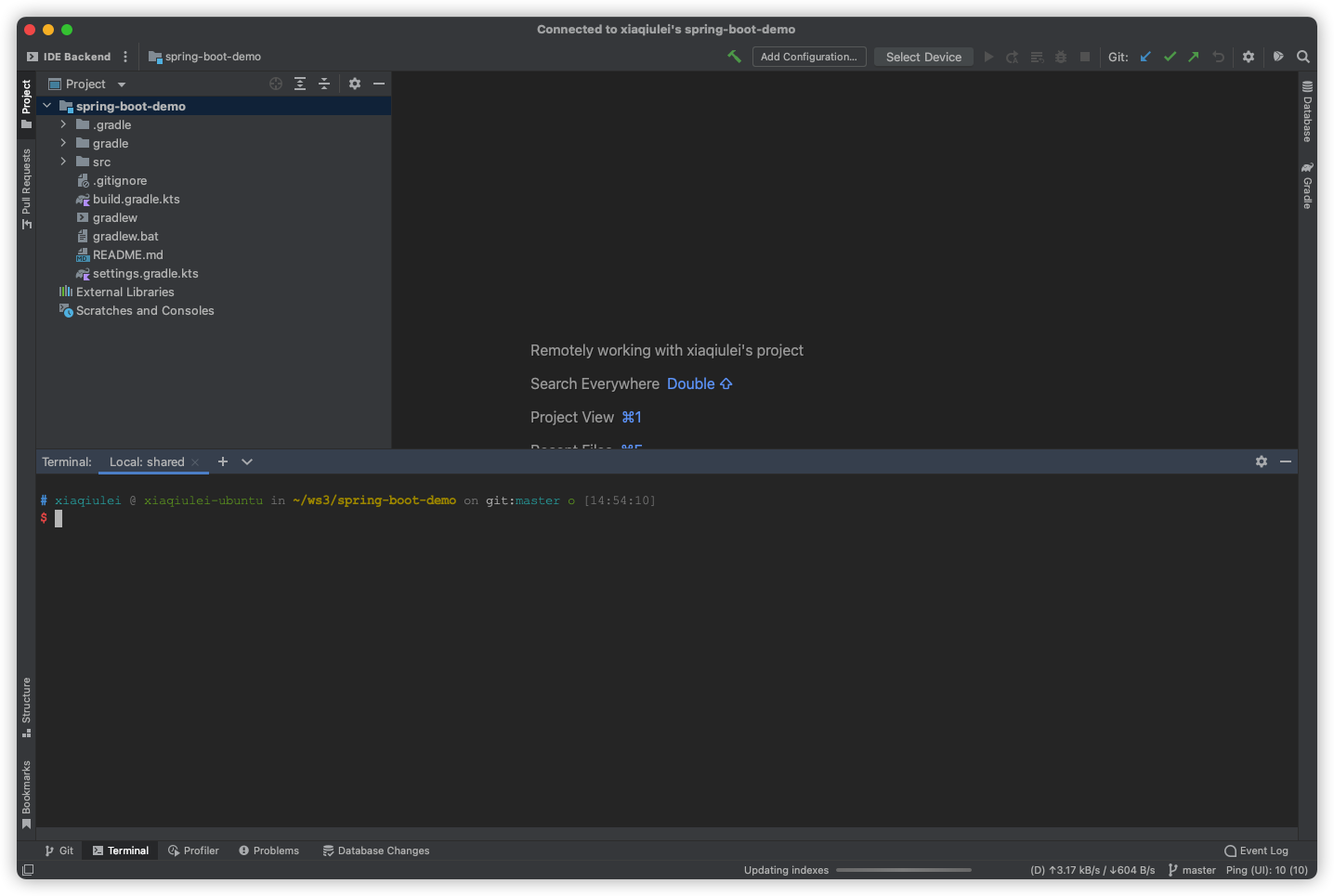Open the Profiler tool window
The image size is (1334, 896).
pyautogui.click(x=193, y=851)
